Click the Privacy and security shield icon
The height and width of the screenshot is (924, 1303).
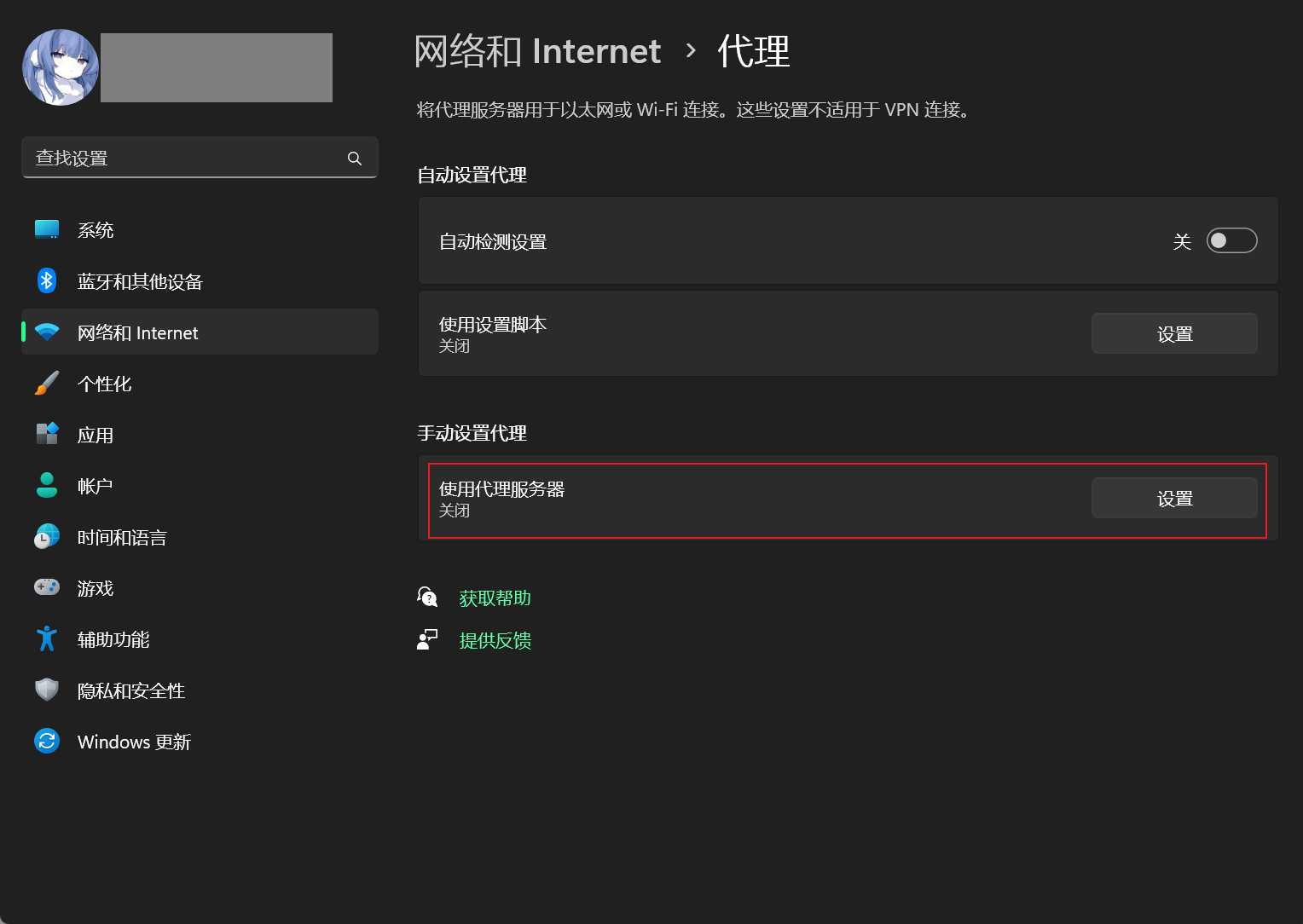pos(47,690)
